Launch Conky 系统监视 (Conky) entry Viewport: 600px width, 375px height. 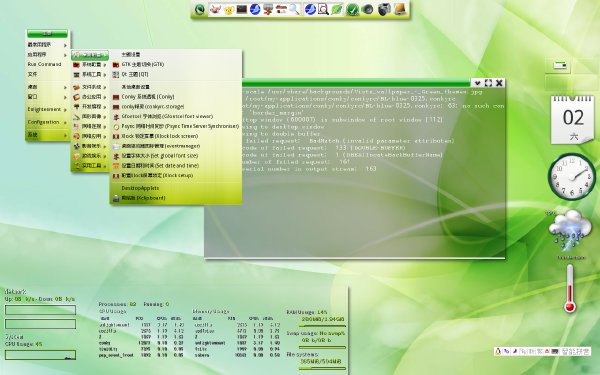176,97
